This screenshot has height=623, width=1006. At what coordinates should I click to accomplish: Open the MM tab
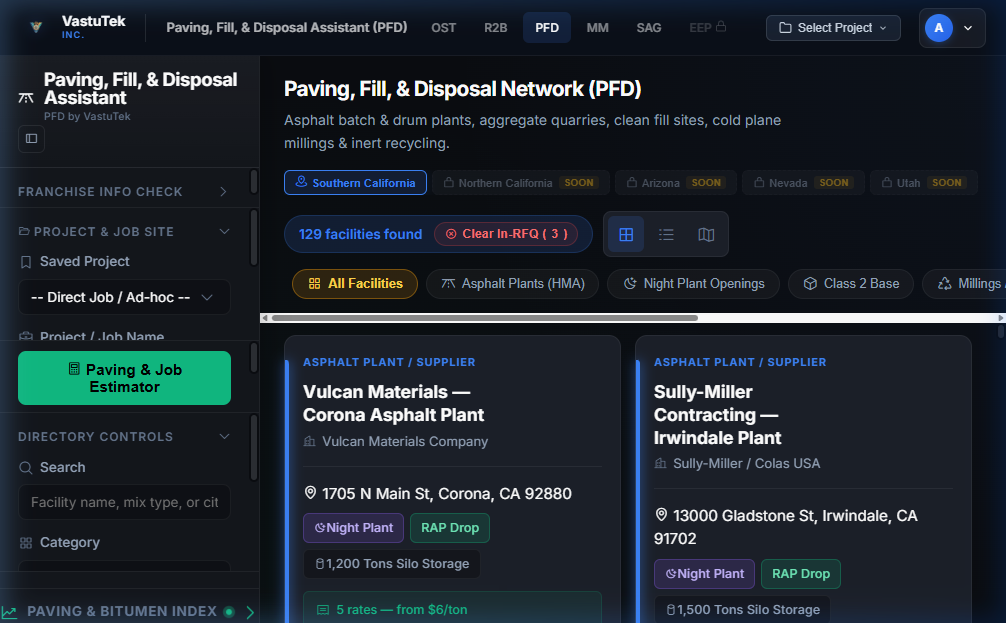597,28
